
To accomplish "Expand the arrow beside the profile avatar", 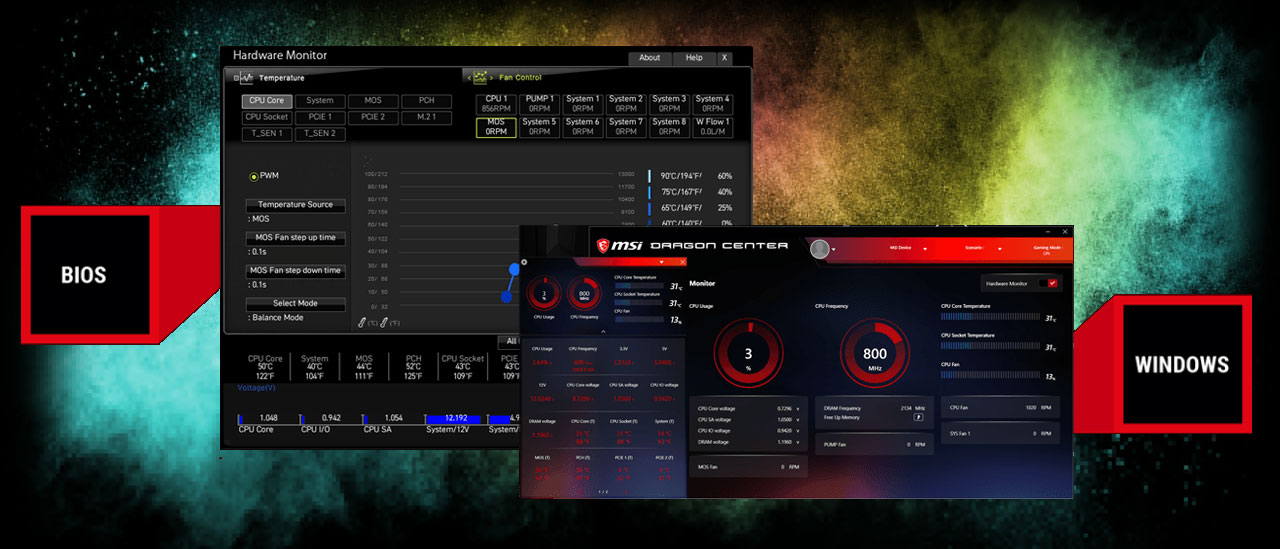I will click(x=834, y=250).
